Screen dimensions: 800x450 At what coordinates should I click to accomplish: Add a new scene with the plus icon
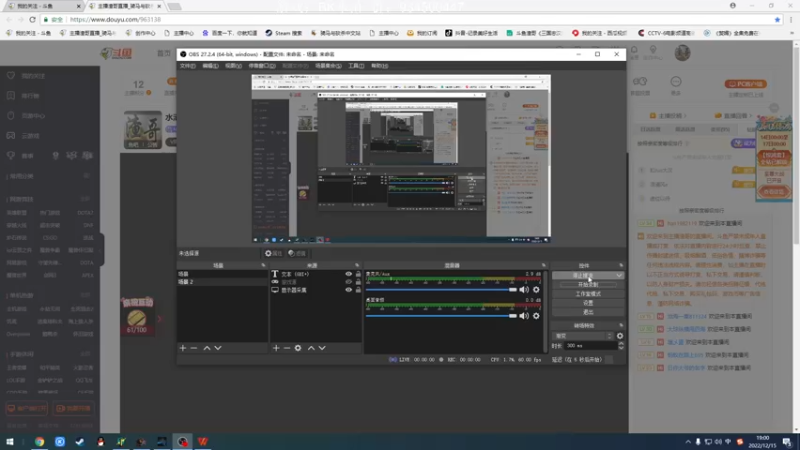pos(183,348)
